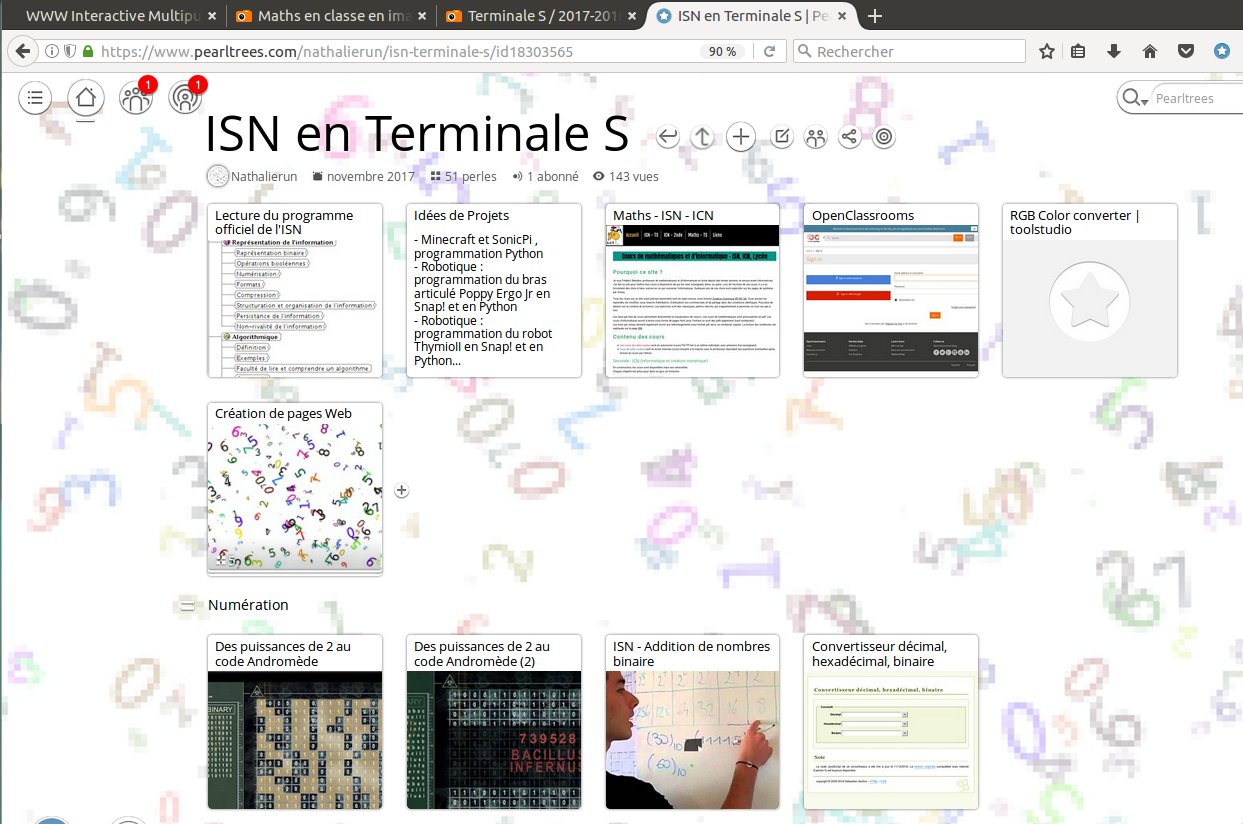Open the OpenClassrooms pearl thumbnail
The height and width of the screenshot is (824, 1243).
(890, 301)
